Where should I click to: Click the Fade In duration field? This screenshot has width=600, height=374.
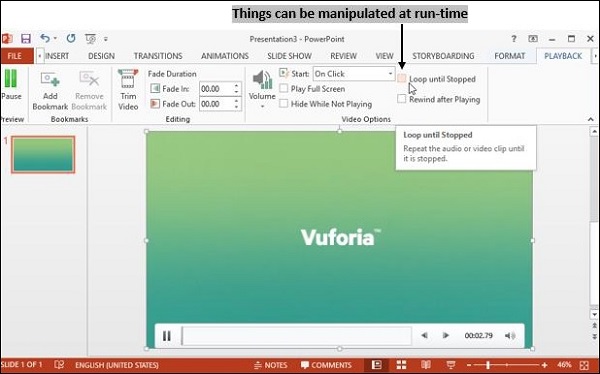pos(216,89)
